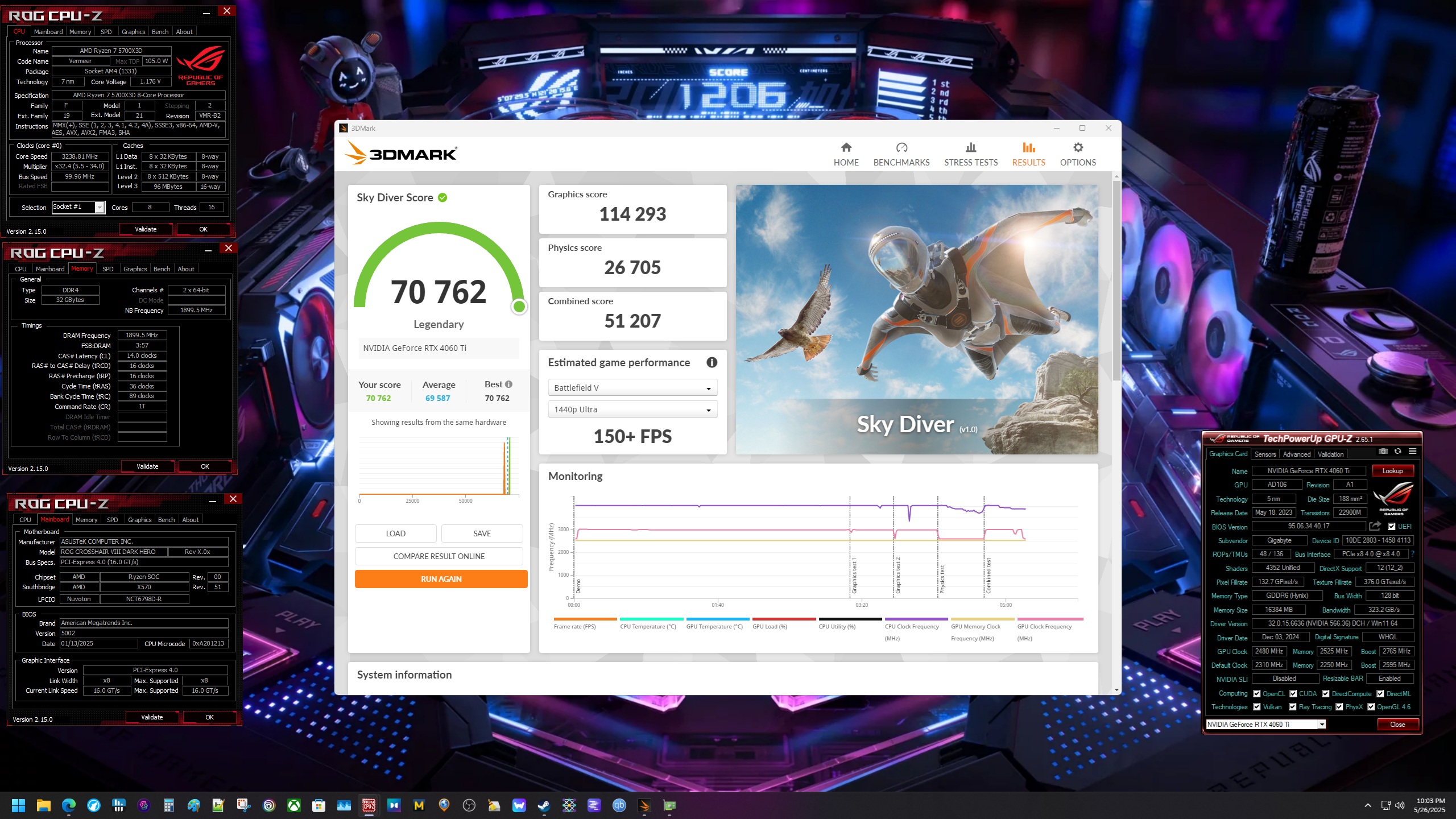This screenshot has width=1456, height=819.
Task: Click the 3DMark vertical scrollbar thumb
Action: click(x=1116, y=280)
